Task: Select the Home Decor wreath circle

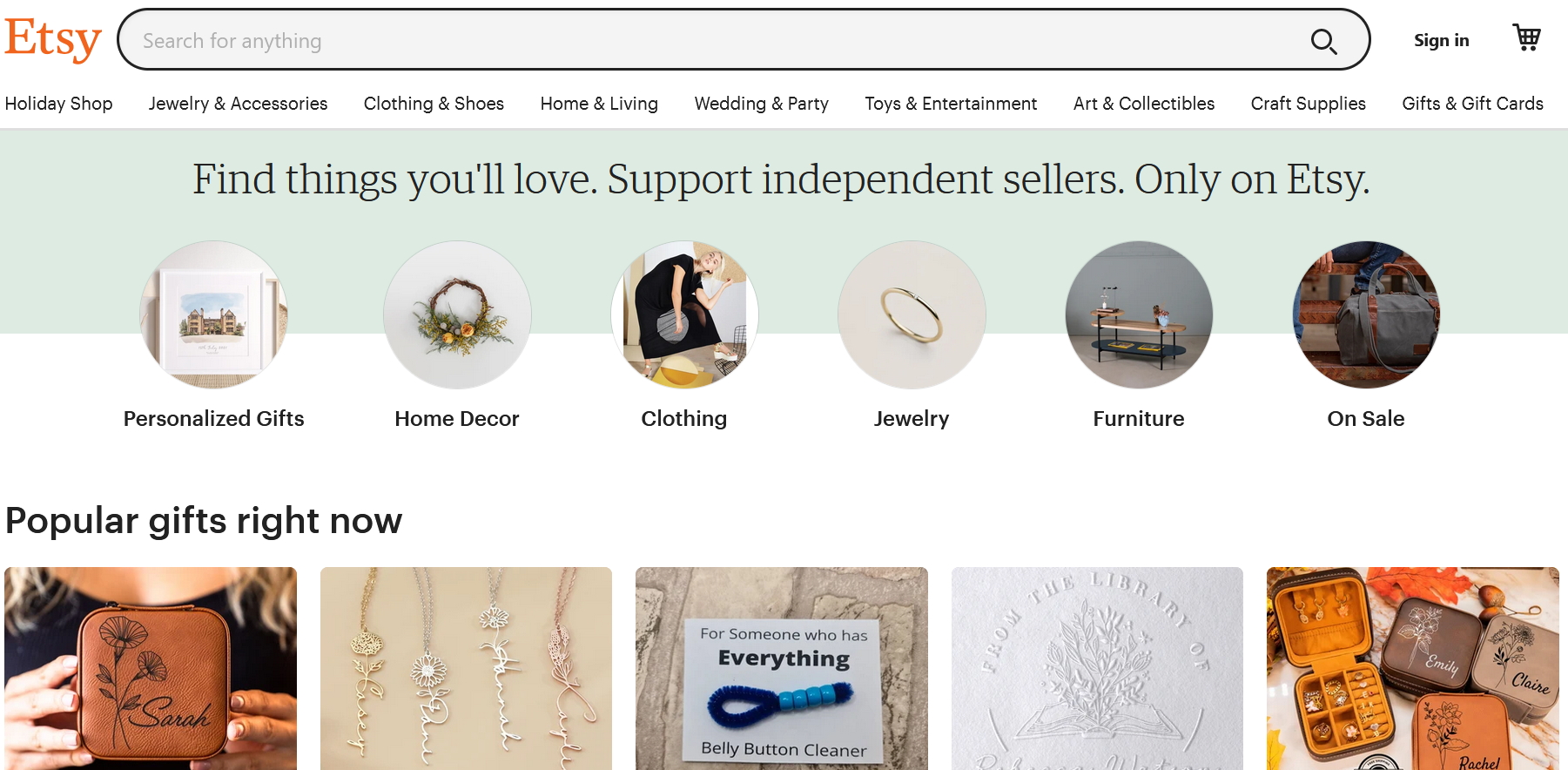Action: (457, 314)
